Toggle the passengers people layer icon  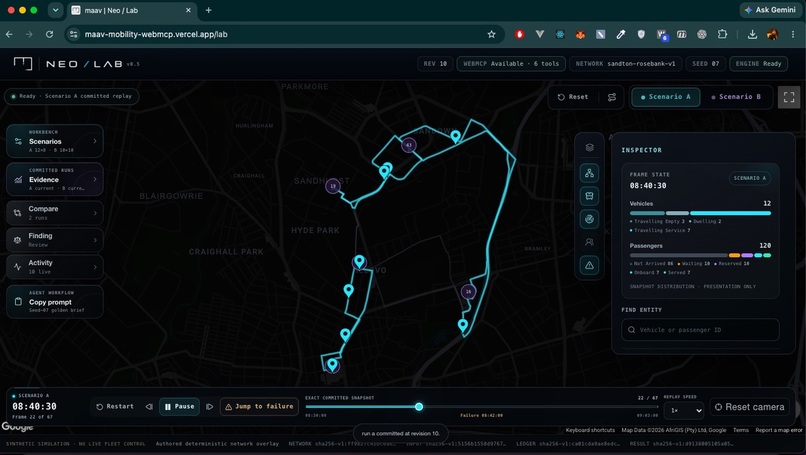tap(589, 242)
